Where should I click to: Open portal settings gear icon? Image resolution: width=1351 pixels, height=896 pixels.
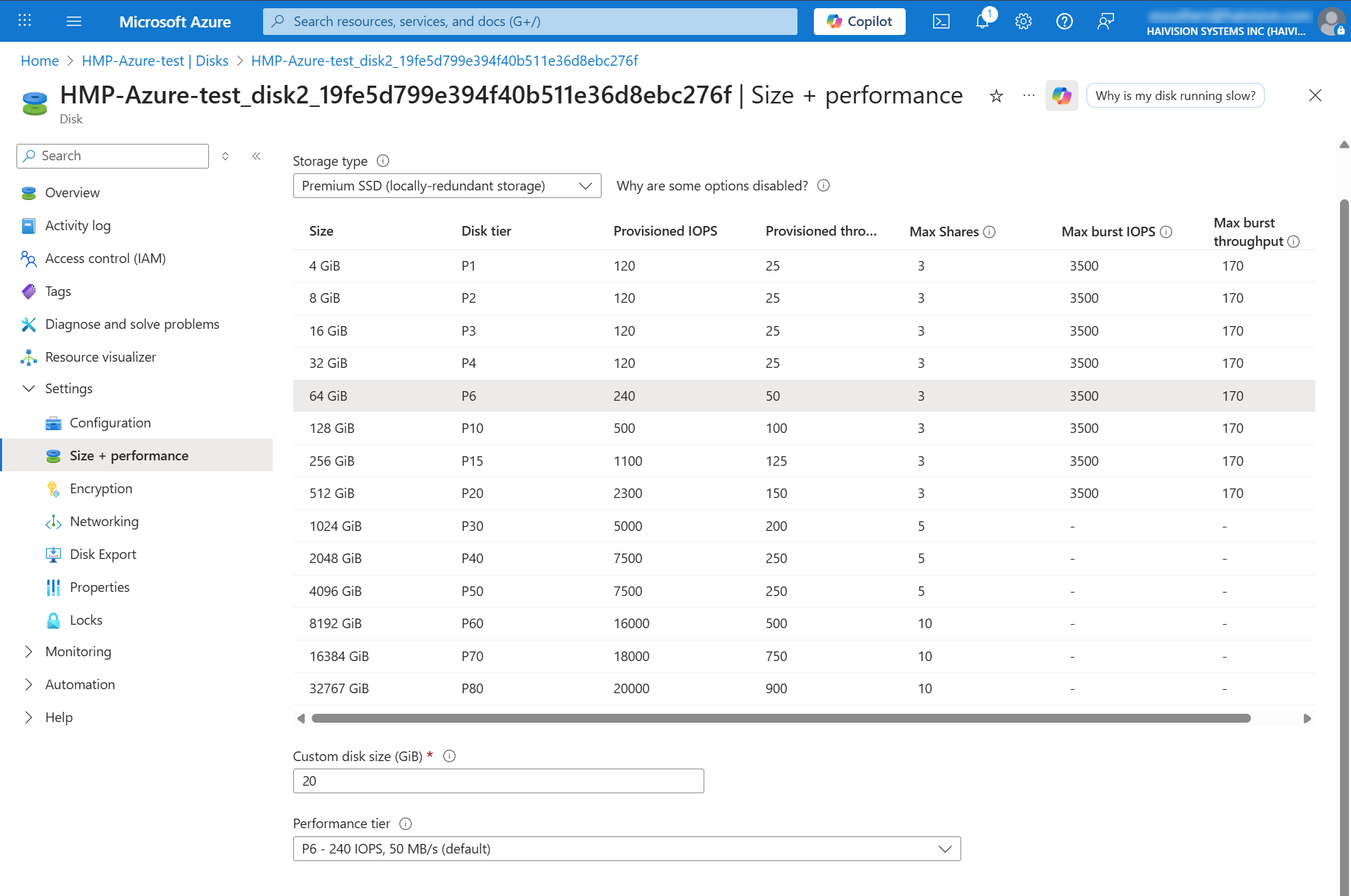[x=1023, y=21]
